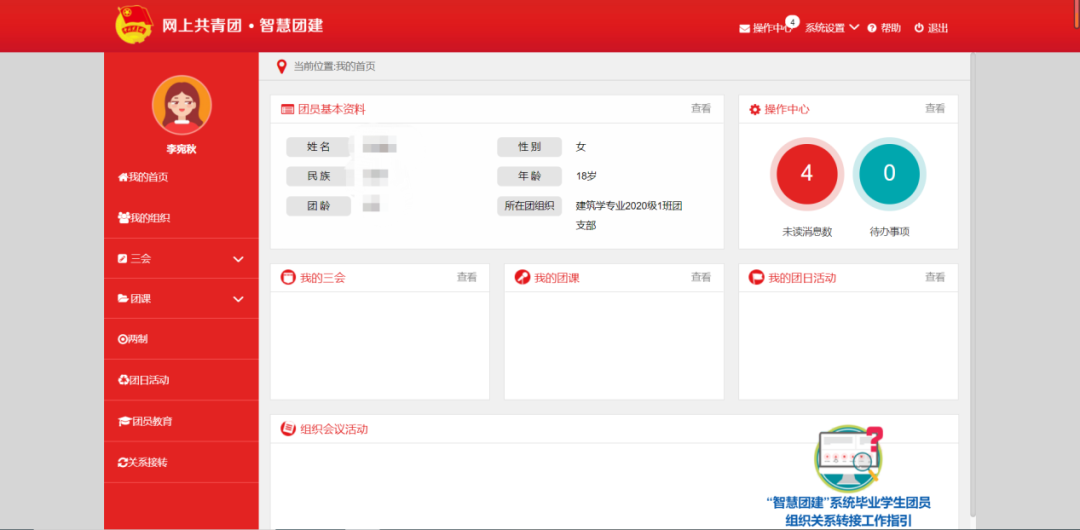This screenshot has width=1080, height=530.
Task: Click the red unread messages count circle
Action: click(x=806, y=174)
